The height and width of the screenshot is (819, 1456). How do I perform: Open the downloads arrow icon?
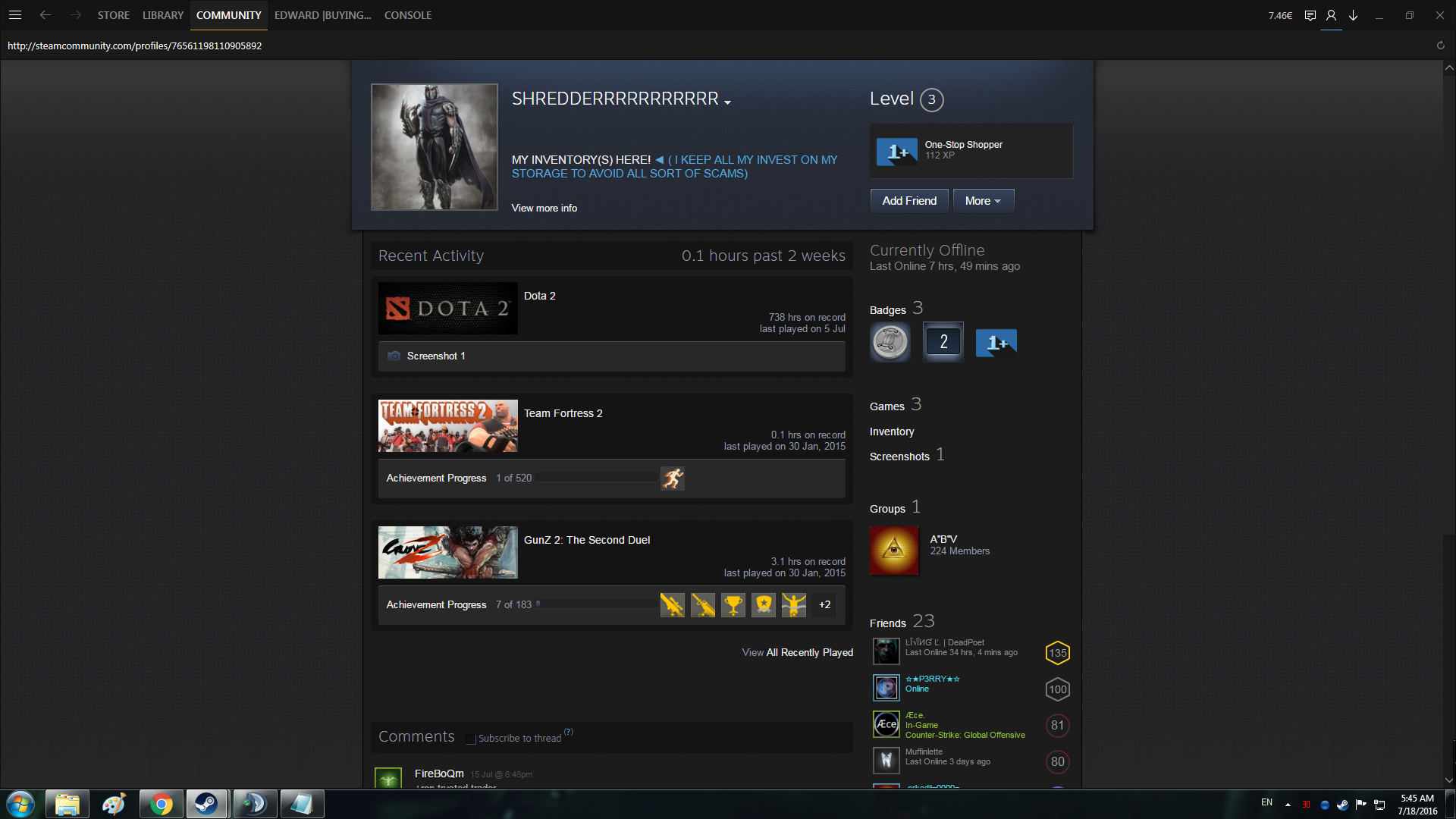[1353, 15]
